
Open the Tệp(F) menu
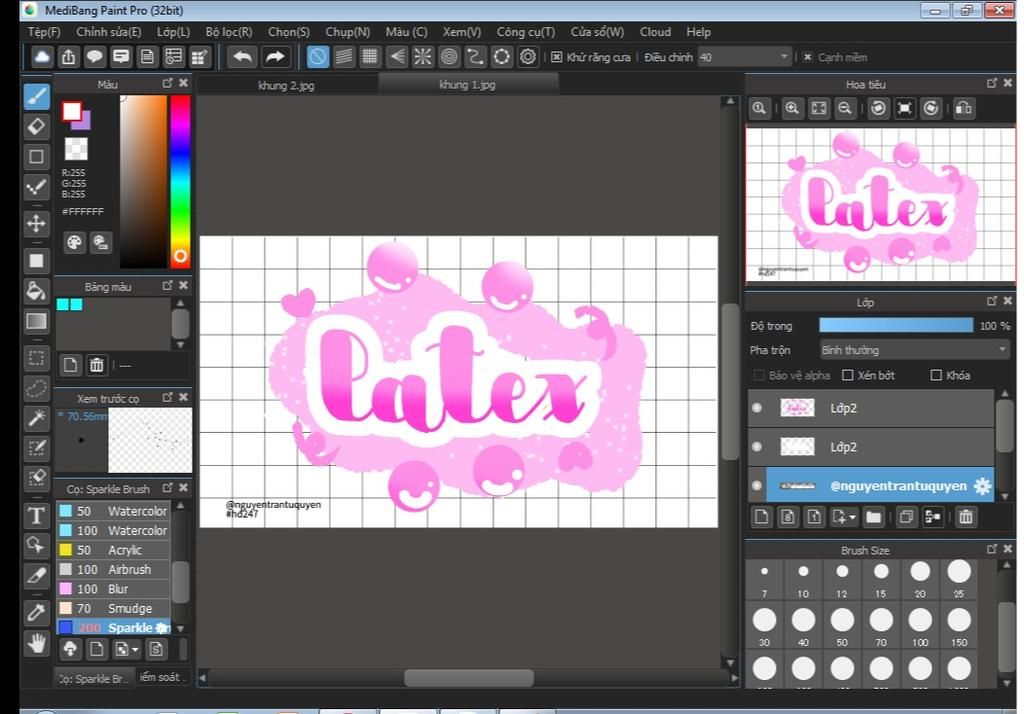point(44,32)
